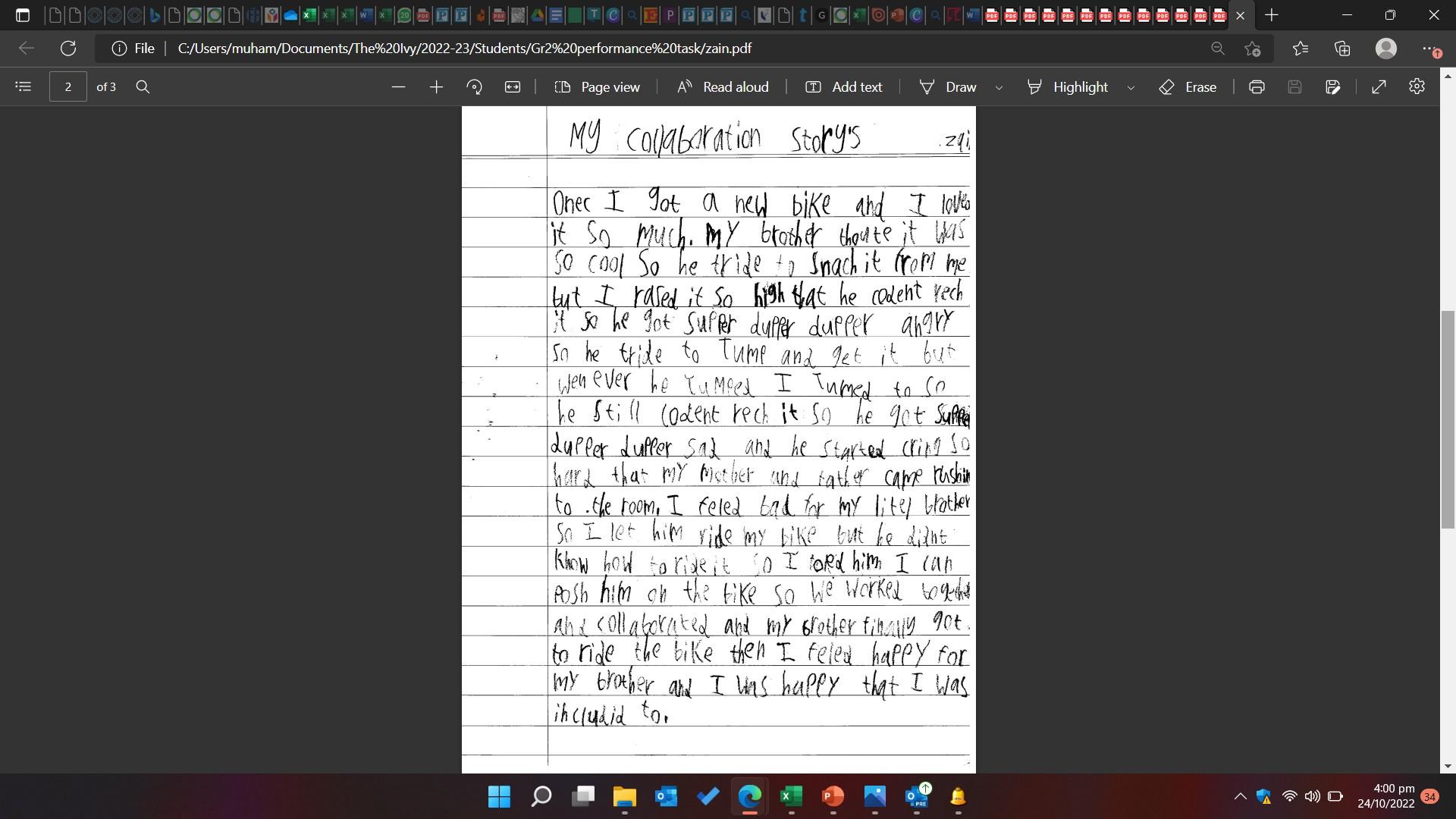
Task: Open a new browser tab
Action: pyautogui.click(x=1272, y=14)
